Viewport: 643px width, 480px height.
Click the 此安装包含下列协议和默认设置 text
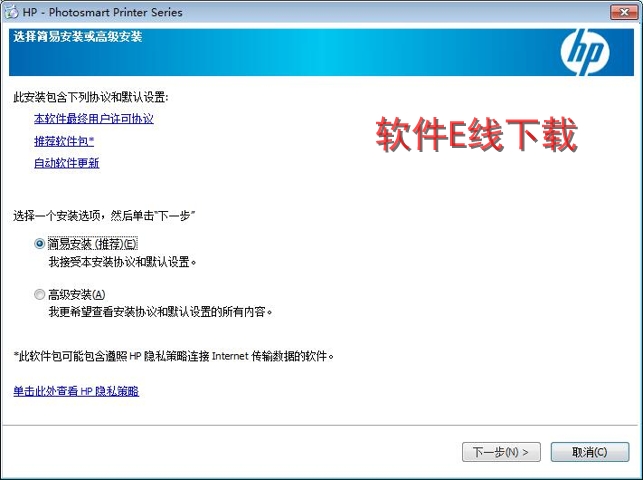pos(91,97)
